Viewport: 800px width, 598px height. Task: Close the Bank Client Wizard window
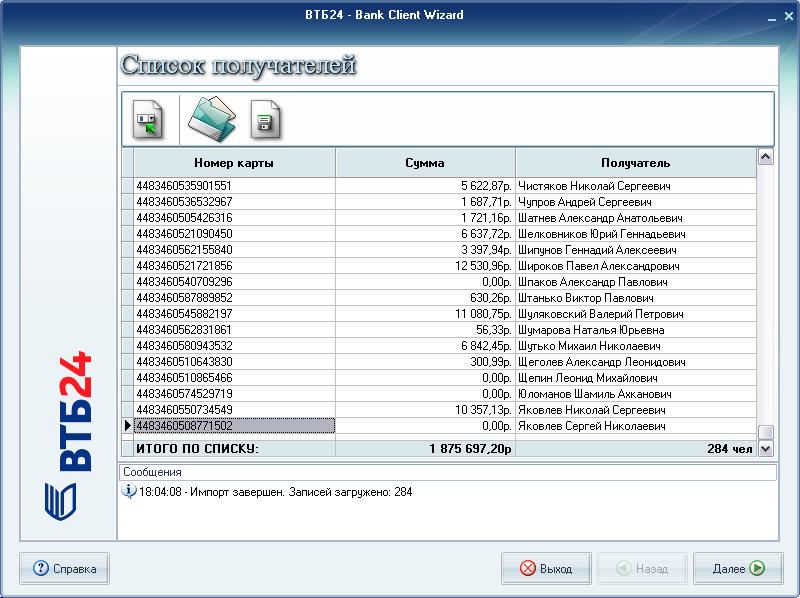pyautogui.click(x=786, y=15)
